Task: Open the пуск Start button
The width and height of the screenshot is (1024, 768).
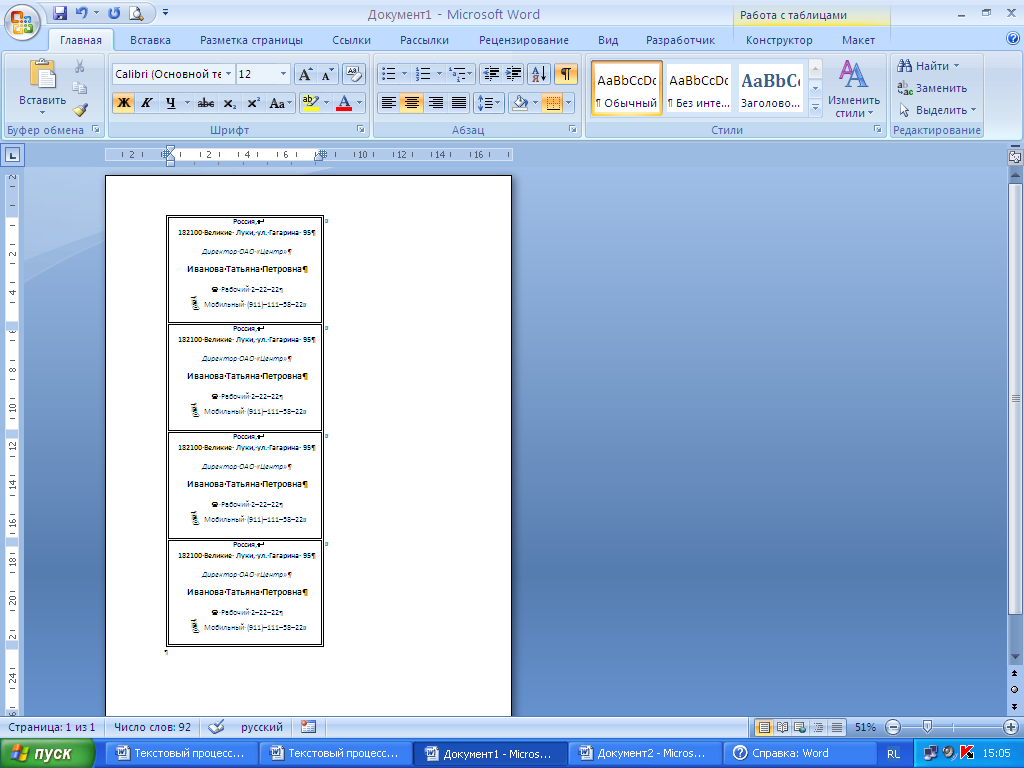Action: (46, 754)
